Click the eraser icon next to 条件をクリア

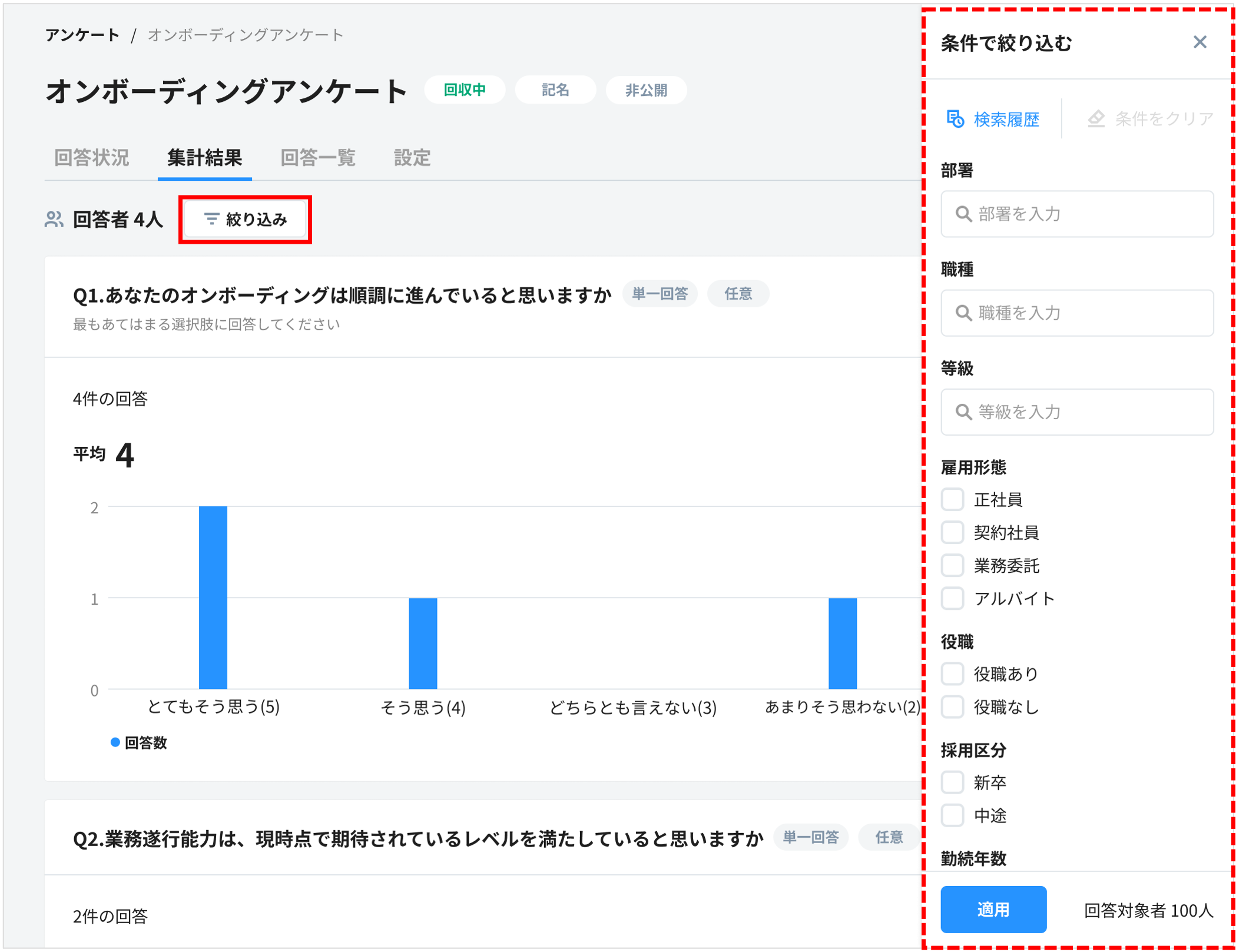coord(1097,119)
